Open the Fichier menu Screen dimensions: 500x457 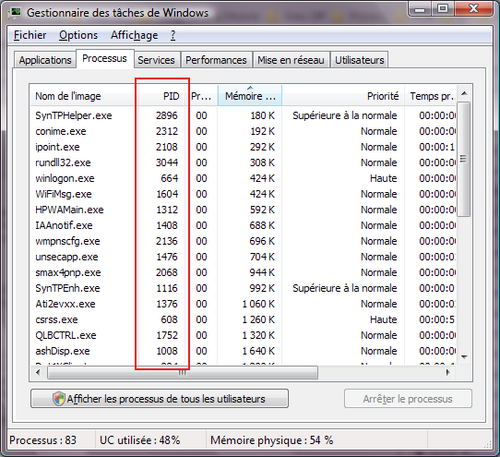click(x=30, y=35)
